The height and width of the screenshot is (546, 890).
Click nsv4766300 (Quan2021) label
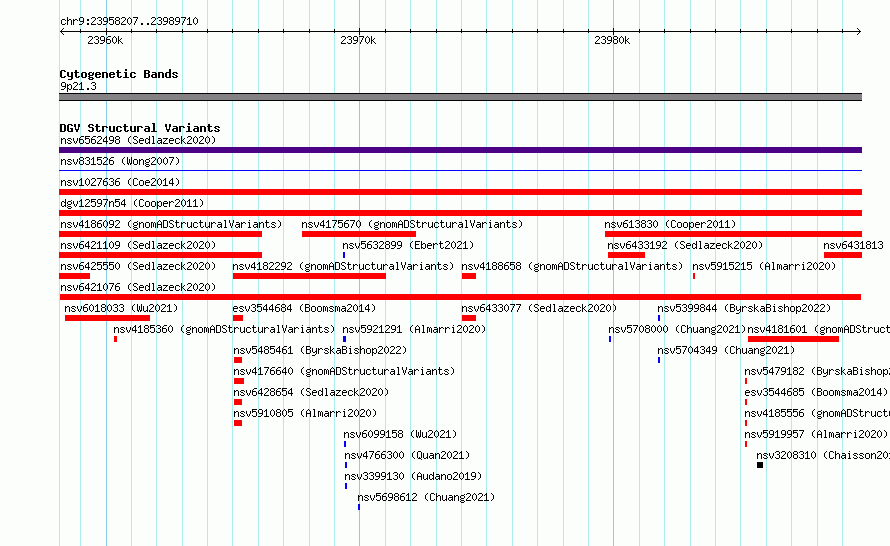tap(407, 455)
